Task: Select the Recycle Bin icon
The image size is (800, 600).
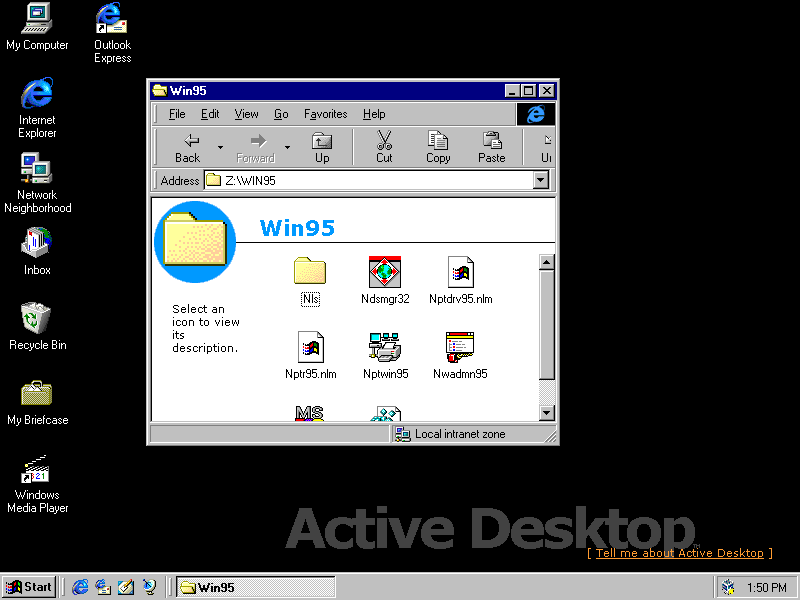Action: [x=37, y=327]
